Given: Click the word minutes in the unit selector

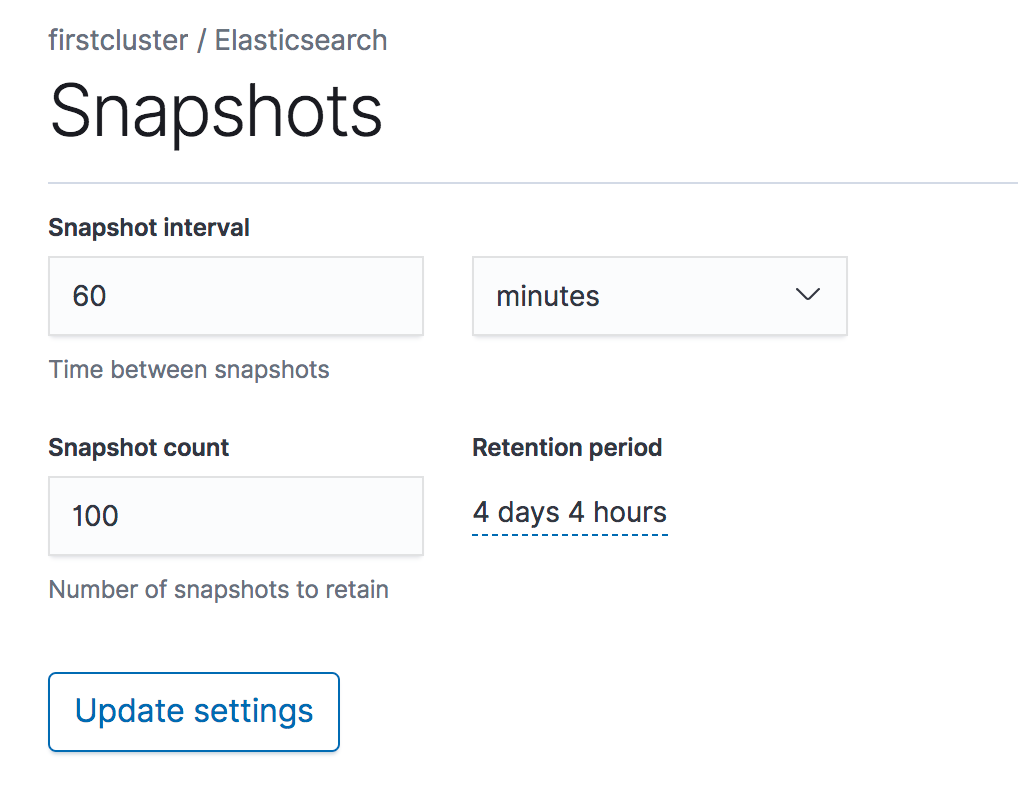Looking at the screenshot, I should tap(548, 296).
